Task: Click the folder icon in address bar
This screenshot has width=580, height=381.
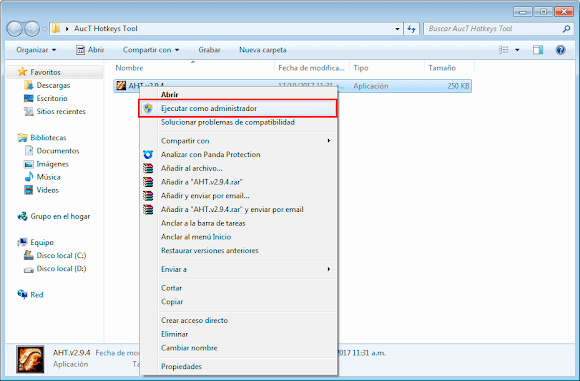Action: click(56, 28)
